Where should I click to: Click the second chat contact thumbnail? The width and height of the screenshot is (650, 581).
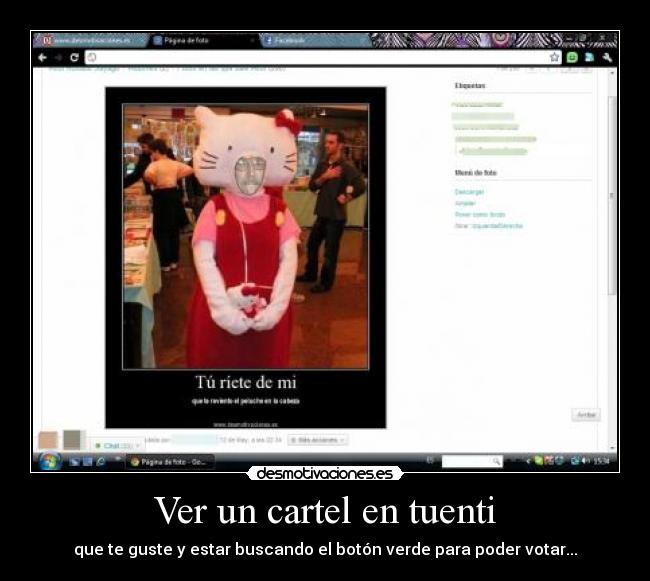(72, 440)
